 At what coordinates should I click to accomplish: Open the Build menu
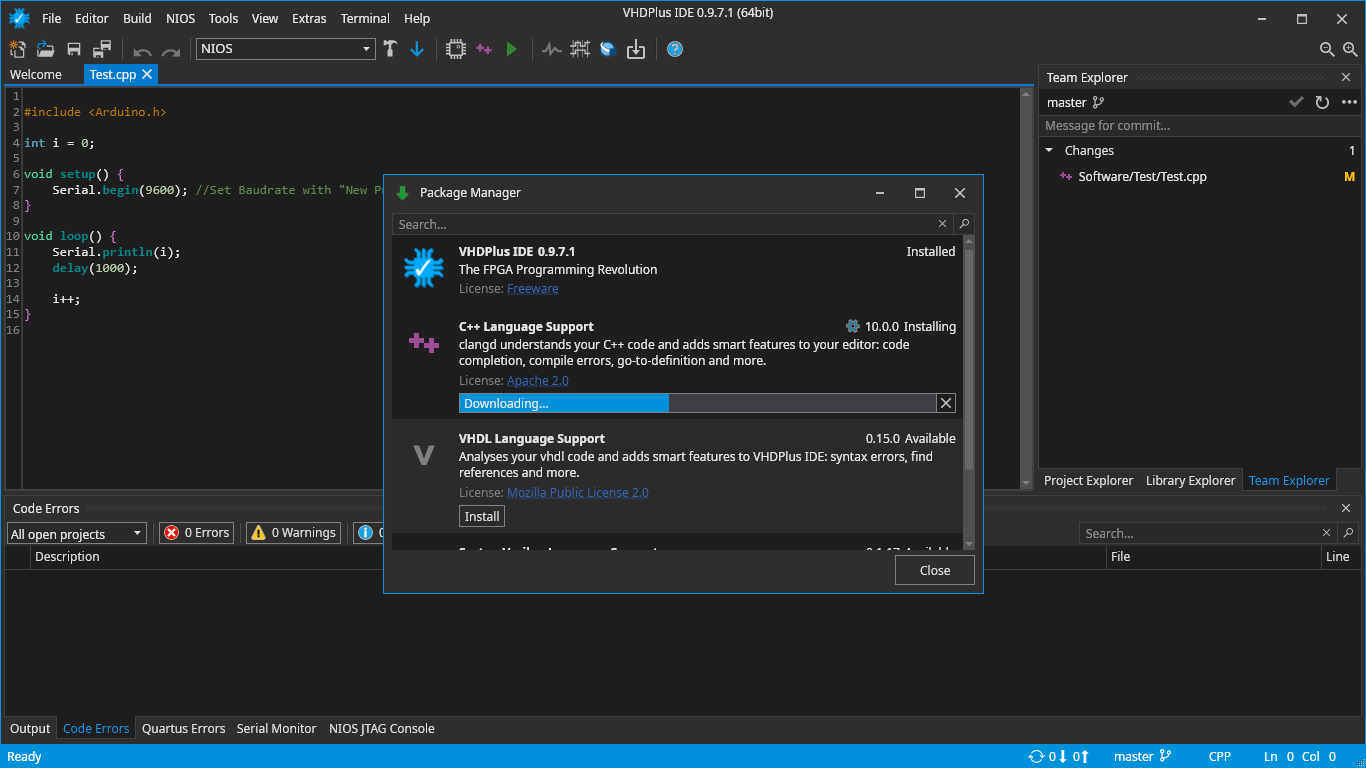(137, 18)
